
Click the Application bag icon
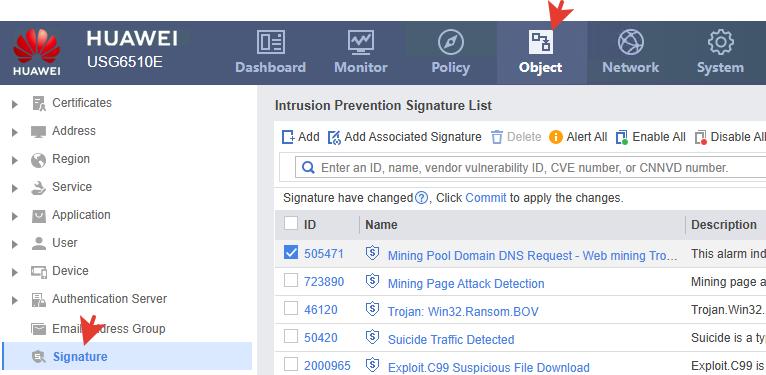pos(39,216)
